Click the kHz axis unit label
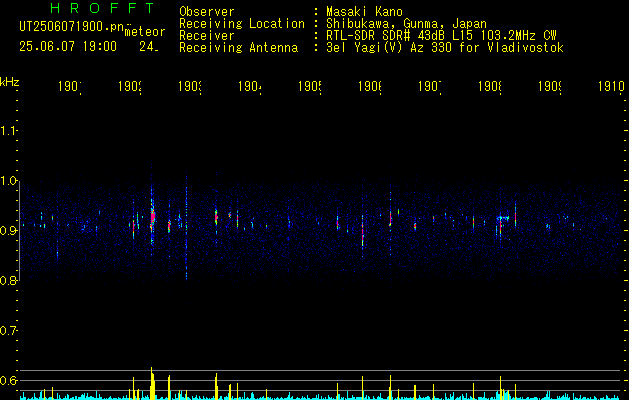The width and height of the screenshot is (629, 400). (x=9, y=81)
